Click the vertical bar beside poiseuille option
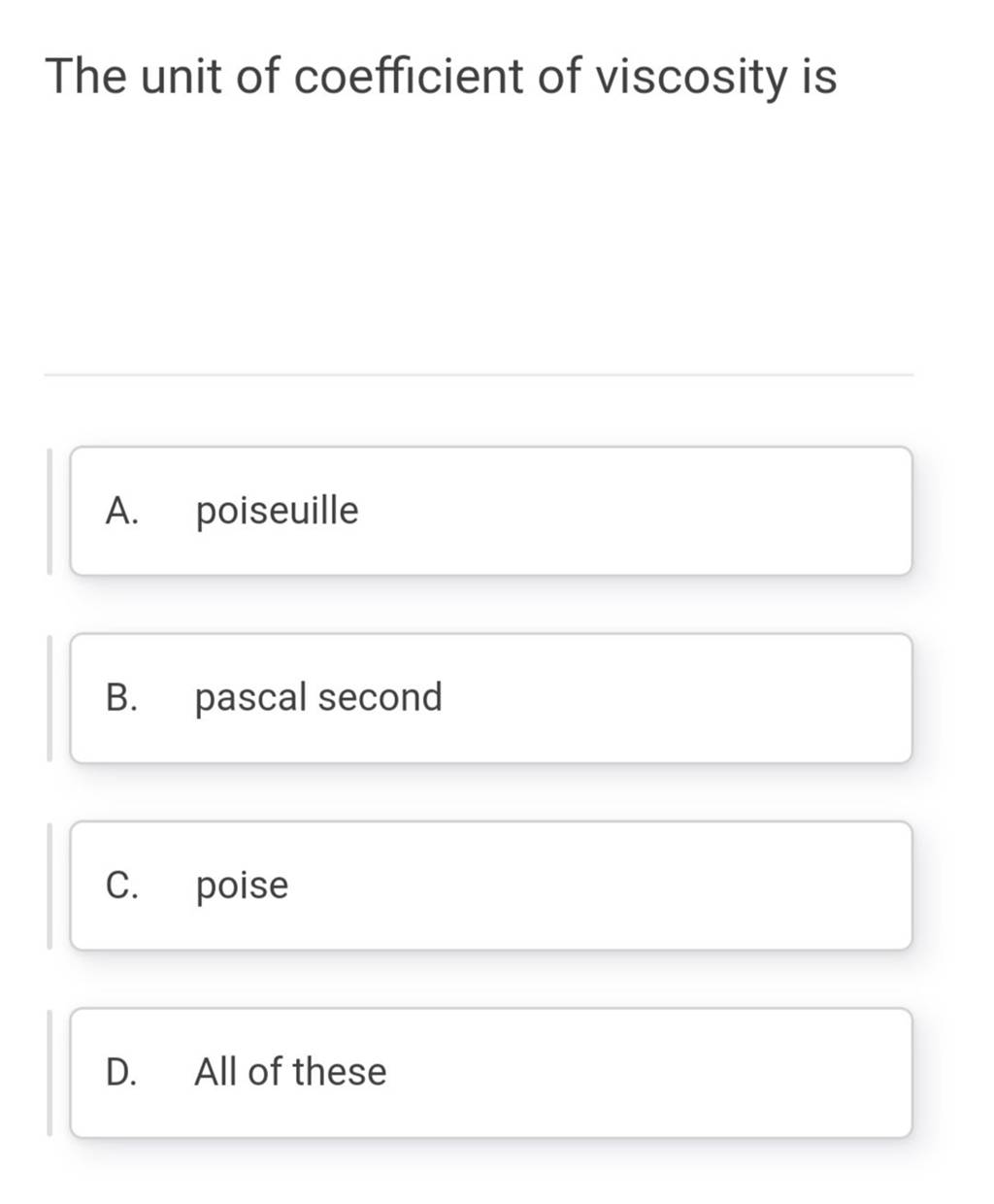This screenshot has height=1204, width=994. pos(49,511)
